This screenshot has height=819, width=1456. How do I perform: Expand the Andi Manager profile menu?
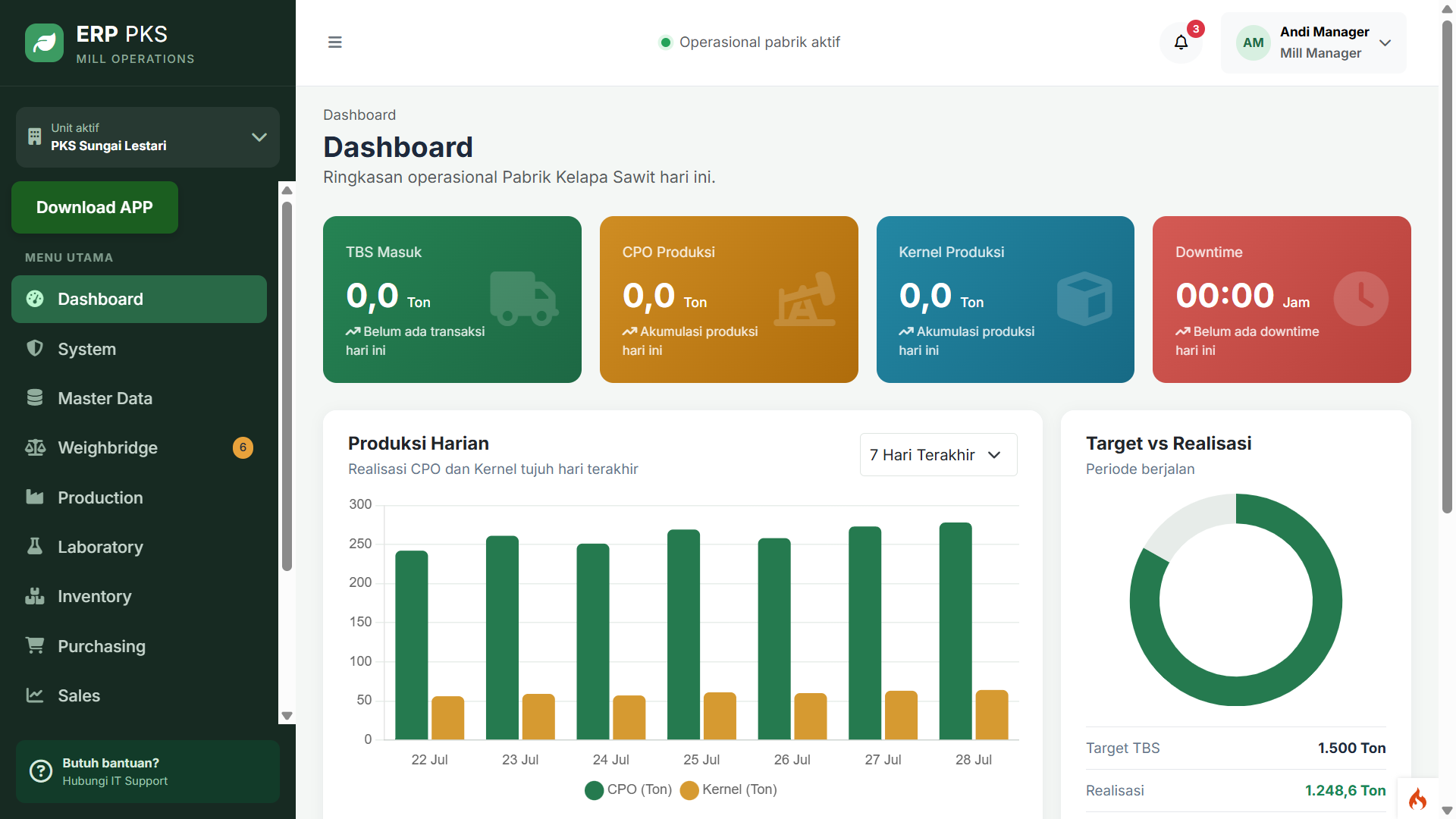point(1313,42)
